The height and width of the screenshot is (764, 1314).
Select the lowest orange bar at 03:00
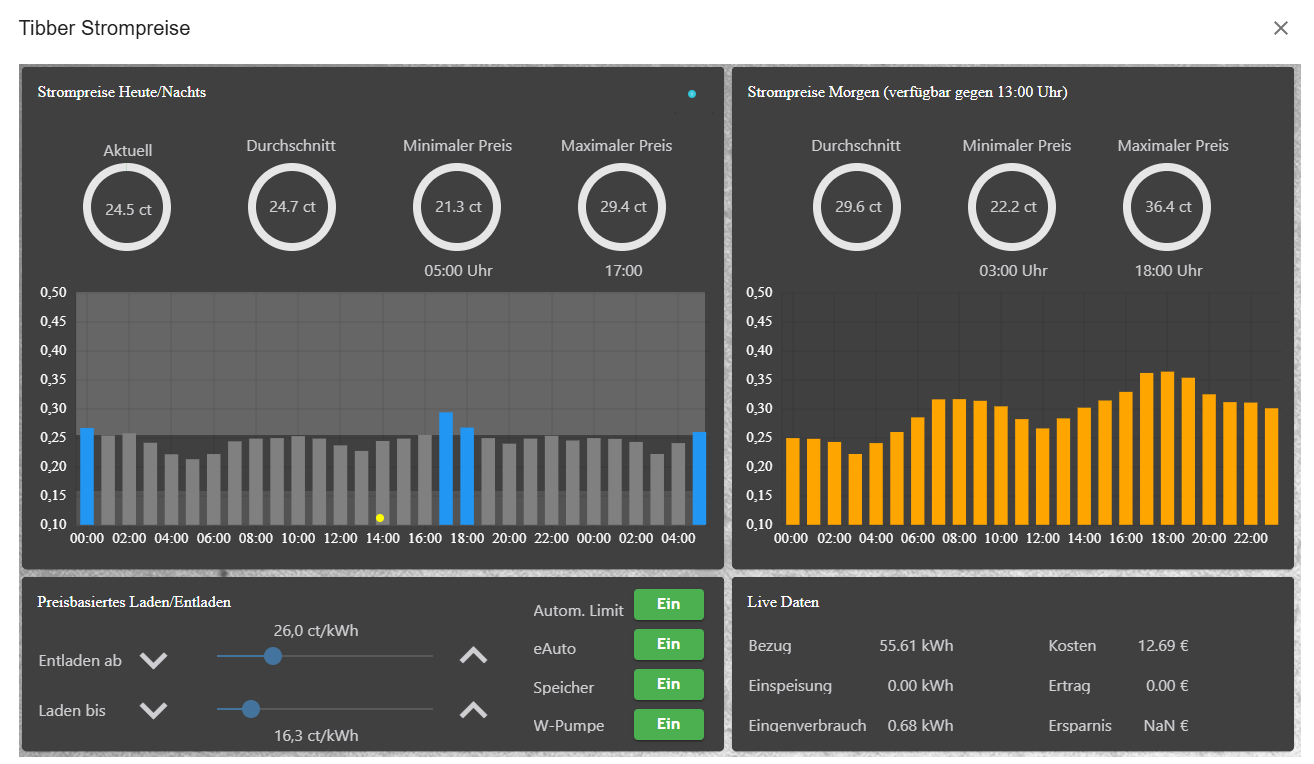click(855, 489)
